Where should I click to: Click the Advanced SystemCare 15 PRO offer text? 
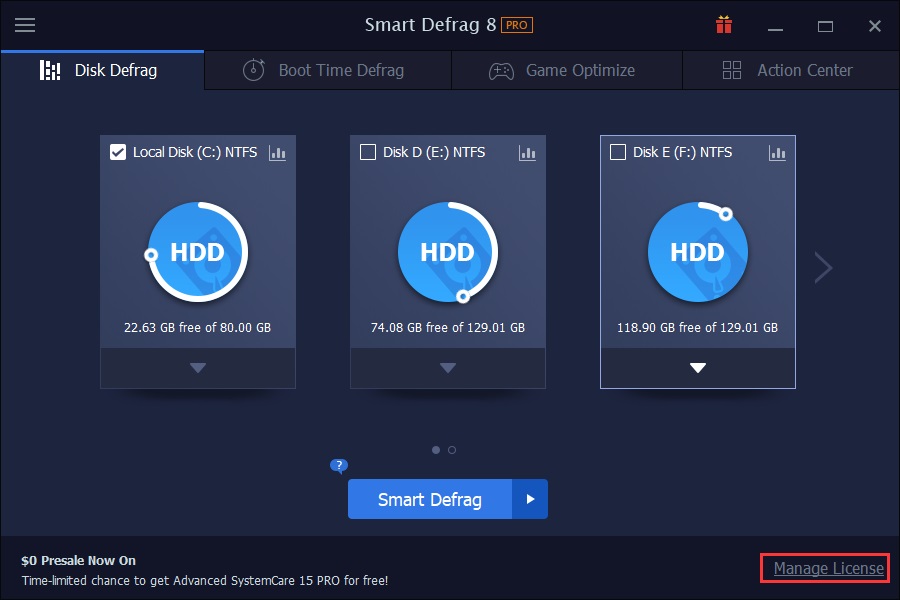click(x=205, y=580)
